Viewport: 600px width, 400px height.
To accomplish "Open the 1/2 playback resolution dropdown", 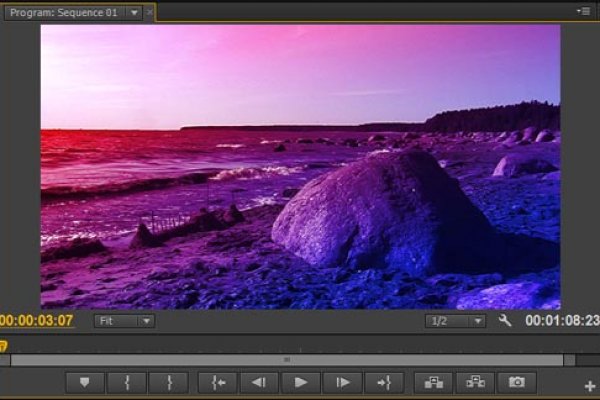I will click(455, 321).
